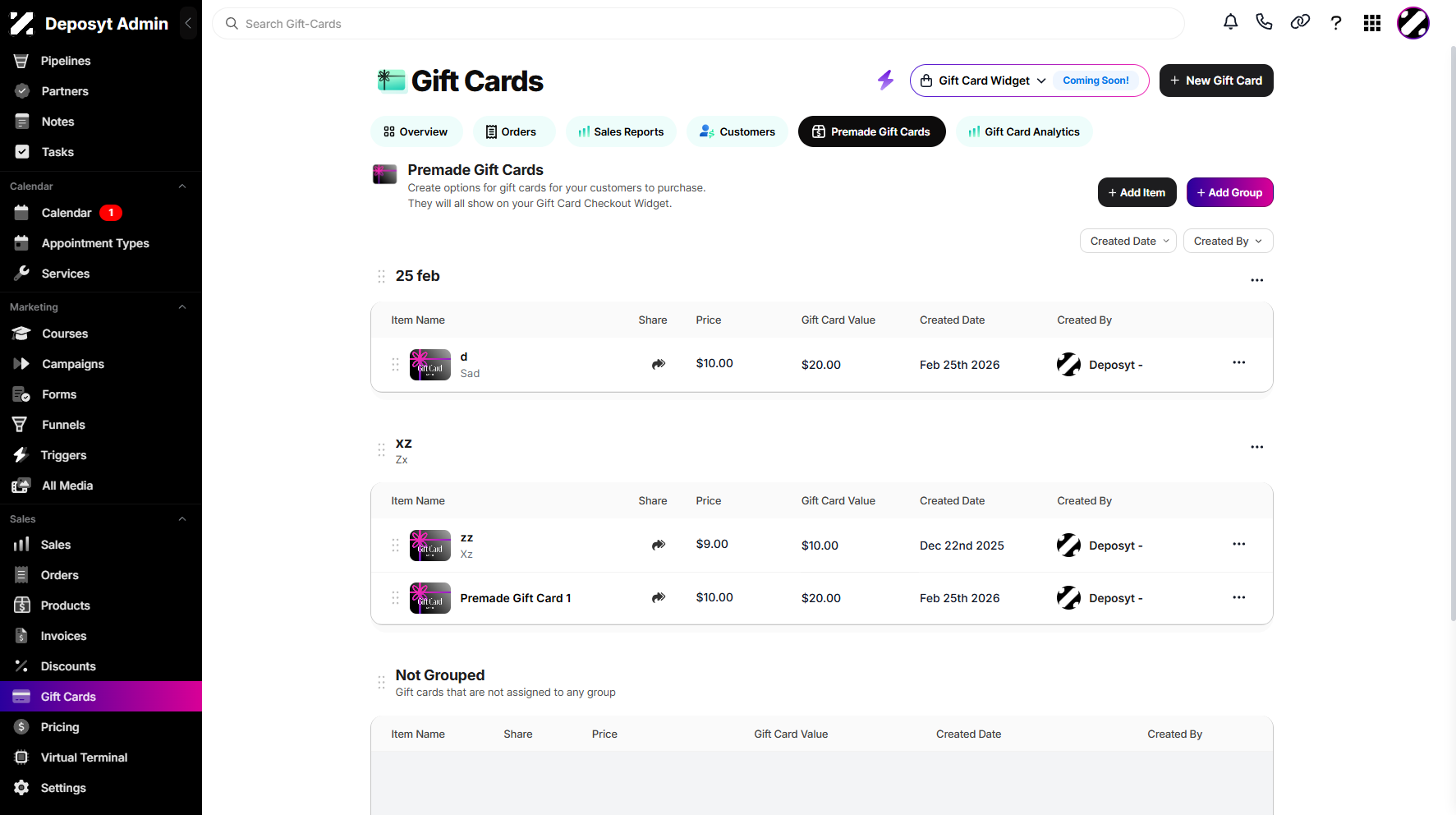Open row menu for zz gift card
1456x815 pixels.
click(1238, 544)
